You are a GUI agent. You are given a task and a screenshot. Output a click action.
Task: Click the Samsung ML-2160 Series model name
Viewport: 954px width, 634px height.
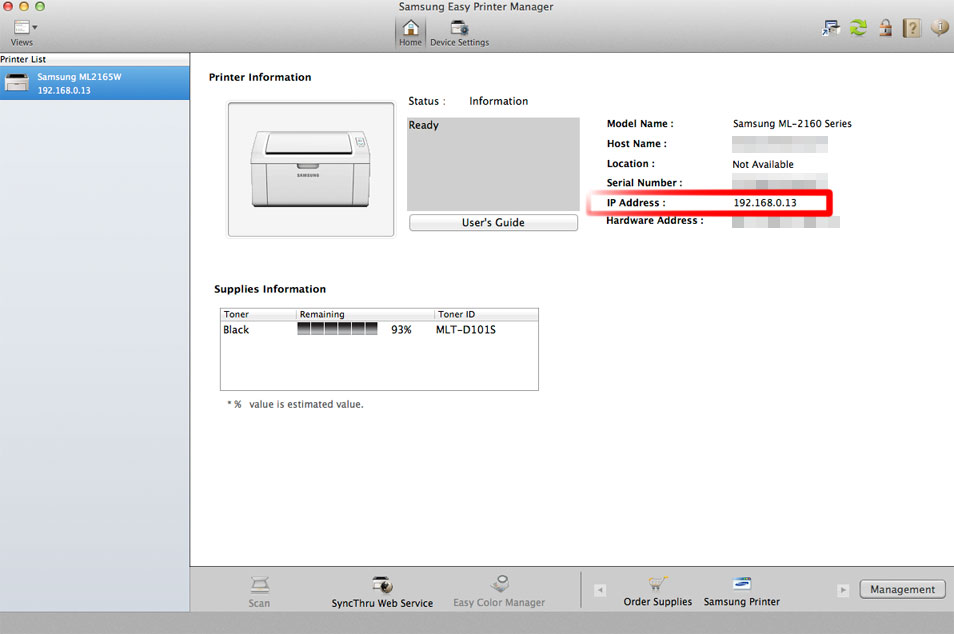(792, 124)
